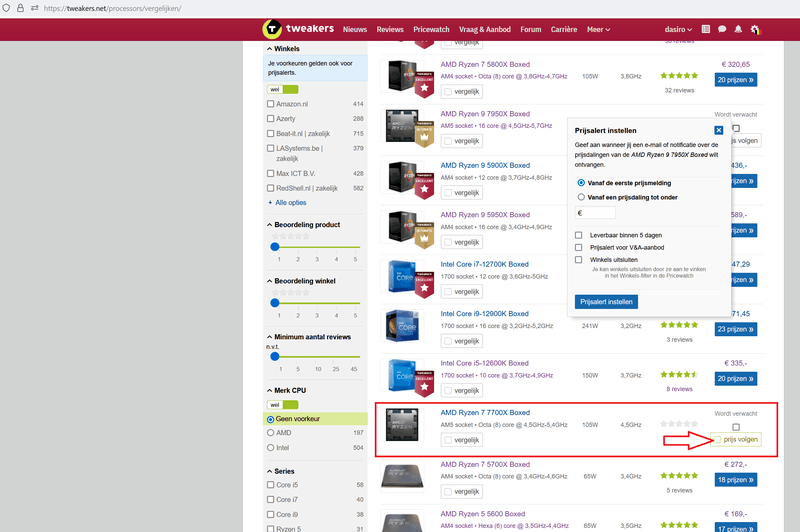
Task: Click AMD Ryzen 7 5800X product thumbnail
Action: point(403,76)
